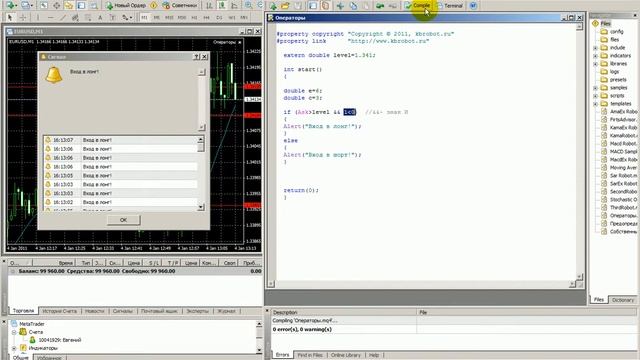Switch chart to D1 timeframe
640x360 pixels.
pyautogui.click(x=219, y=18)
